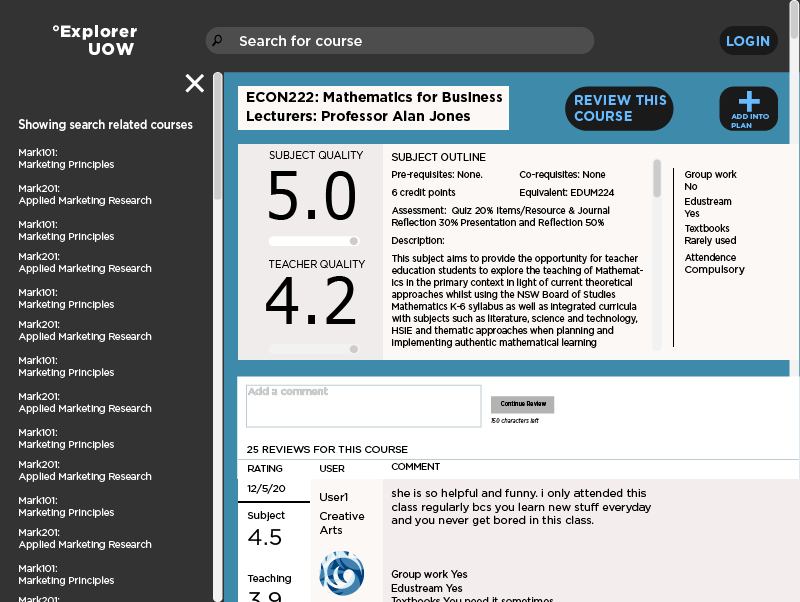The image size is (800, 602).
Task: Go to the Explorer UOW logo
Action: [x=95, y=40]
